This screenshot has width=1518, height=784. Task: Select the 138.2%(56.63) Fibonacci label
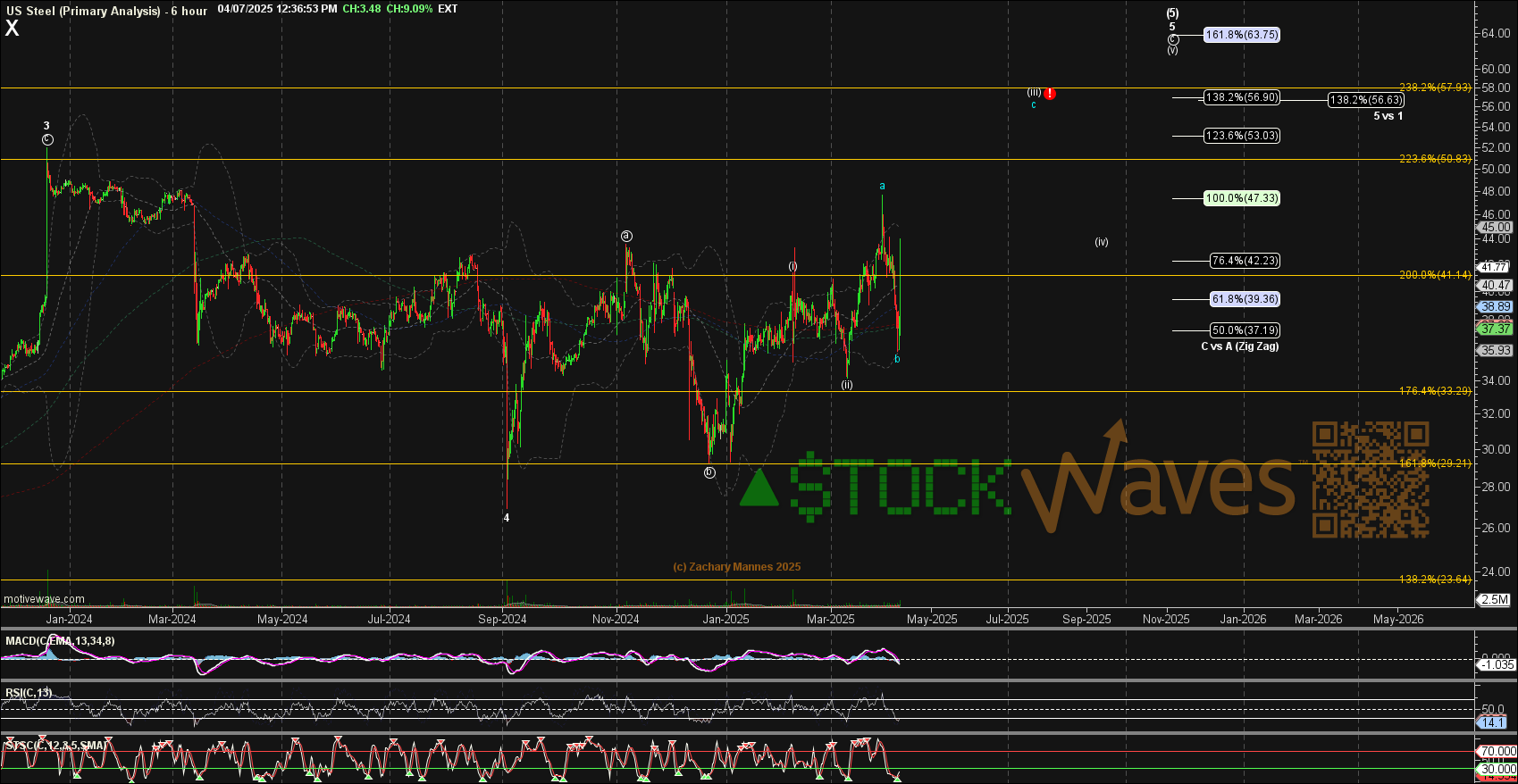(1366, 100)
